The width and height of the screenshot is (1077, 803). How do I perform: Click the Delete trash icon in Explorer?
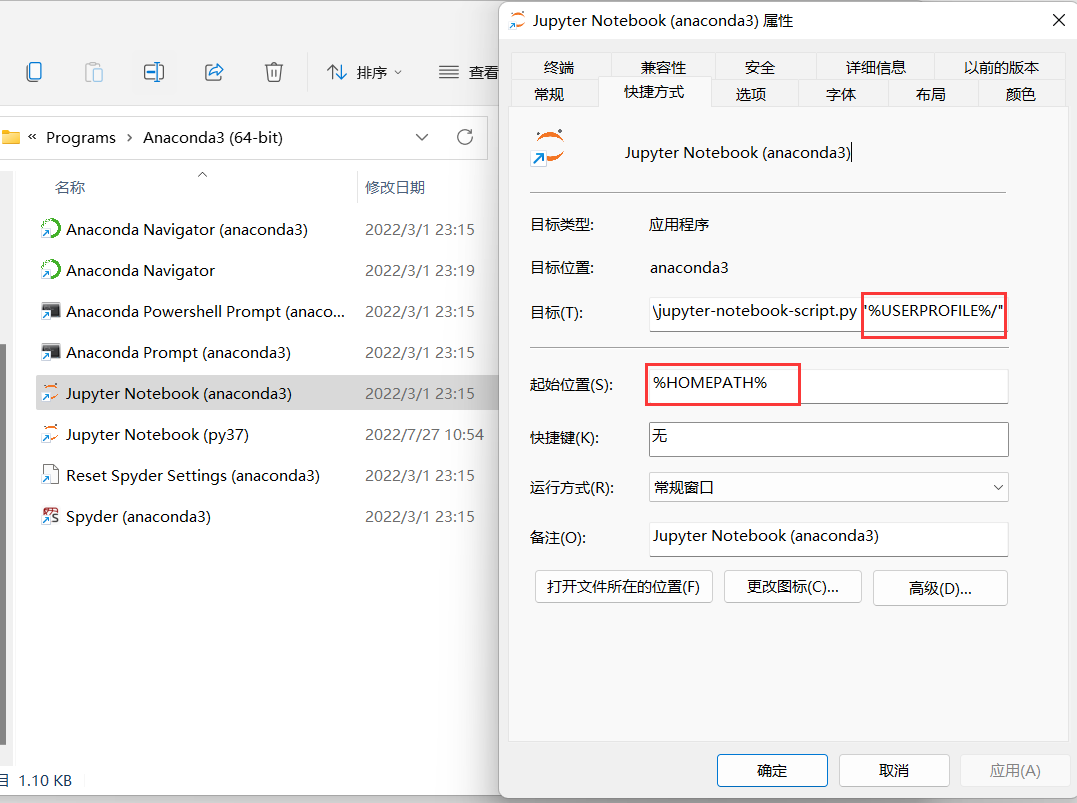(273, 71)
